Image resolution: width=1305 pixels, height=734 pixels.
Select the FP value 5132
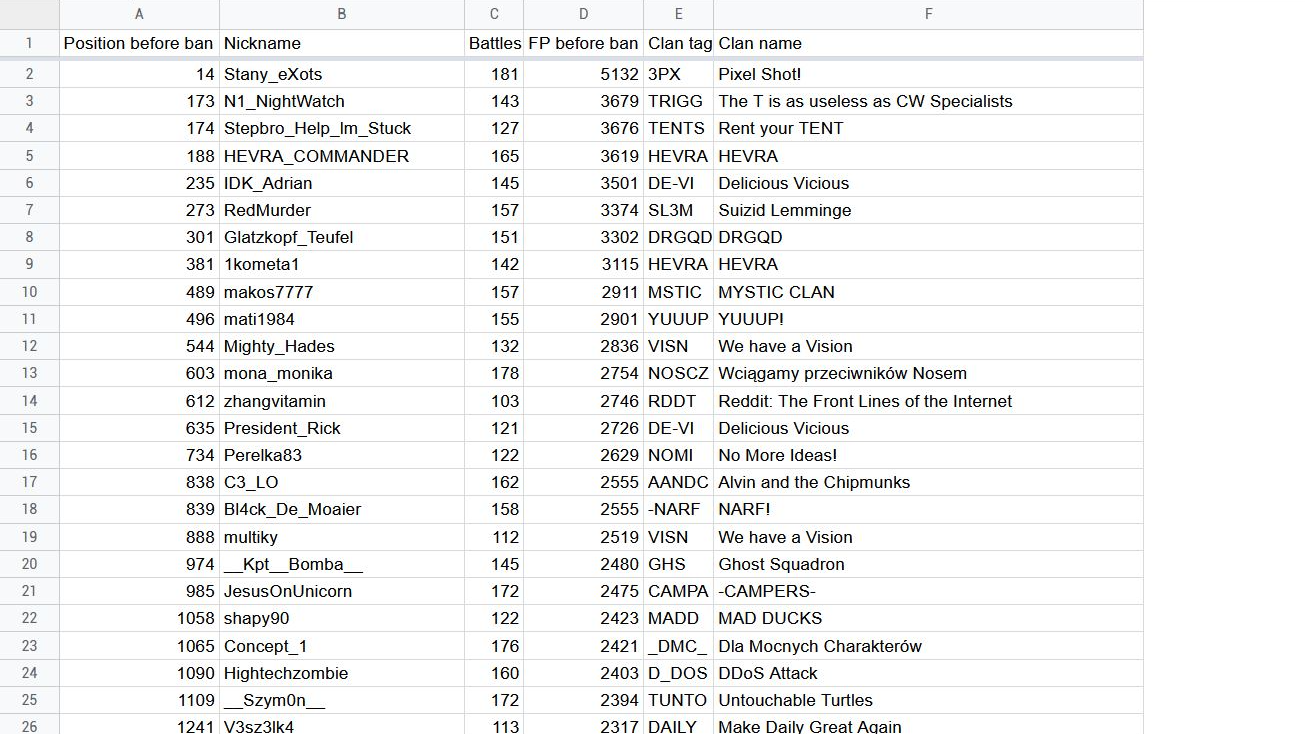click(584, 74)
